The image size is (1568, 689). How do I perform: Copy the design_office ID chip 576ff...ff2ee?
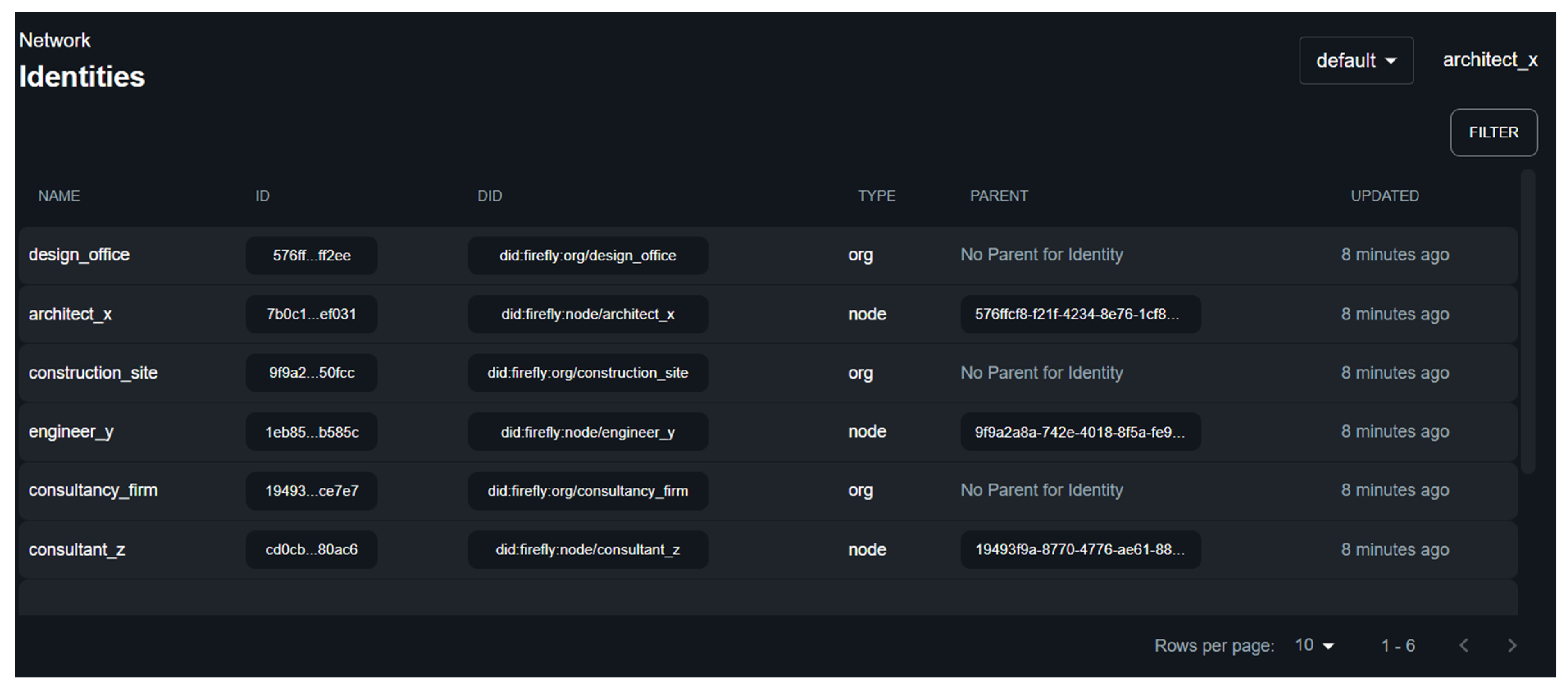pos(311,255)
